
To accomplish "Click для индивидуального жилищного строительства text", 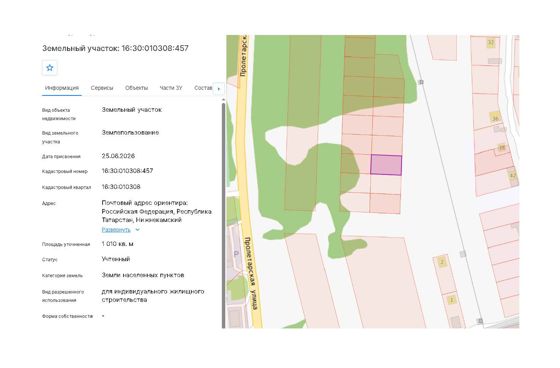I will coord(153,295).
